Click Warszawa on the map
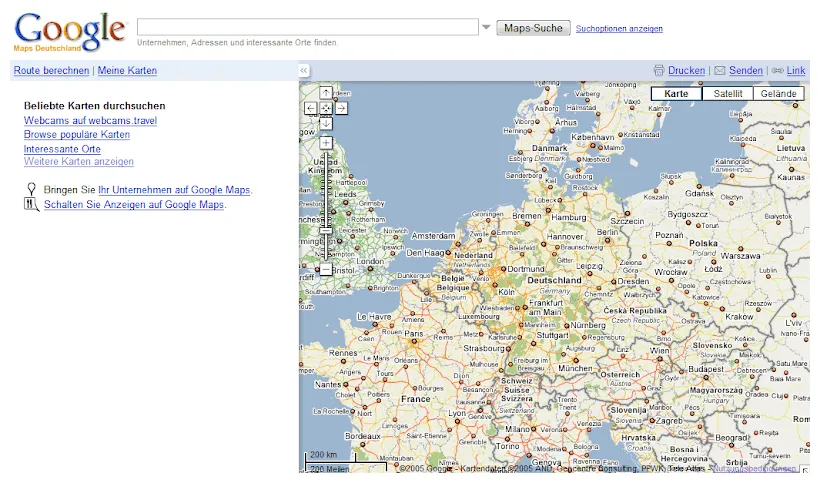820x483 pixels. (741, 256)
